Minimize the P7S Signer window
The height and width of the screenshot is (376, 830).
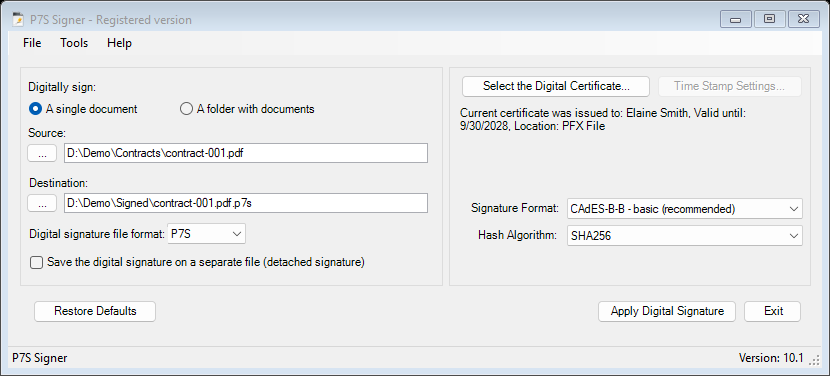click(735, 20)
